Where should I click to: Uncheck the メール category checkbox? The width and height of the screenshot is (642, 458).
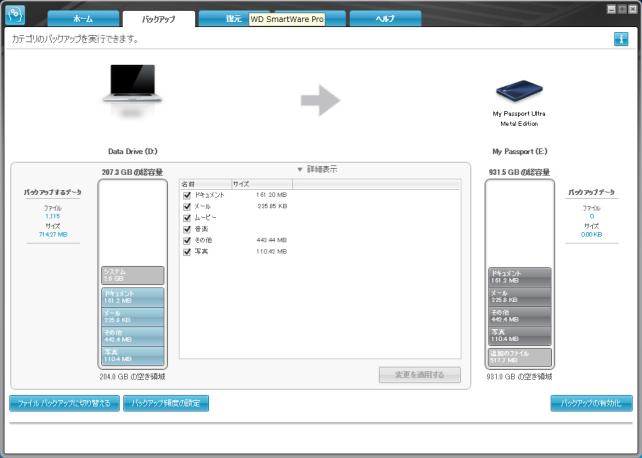point(187,206)
